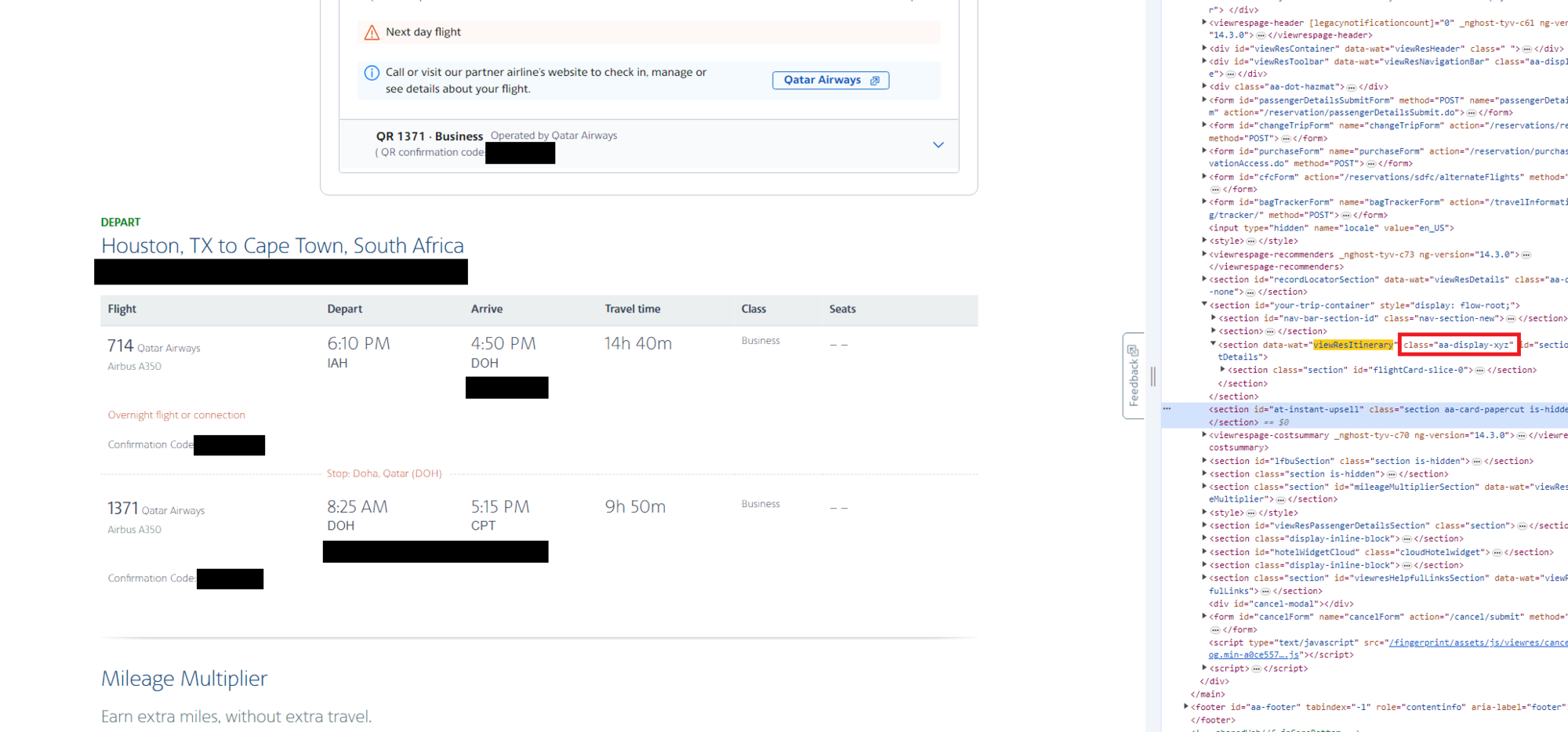Click the DevTools panel resize handle
The image size is (1568, 732).
click(1152, 377)
